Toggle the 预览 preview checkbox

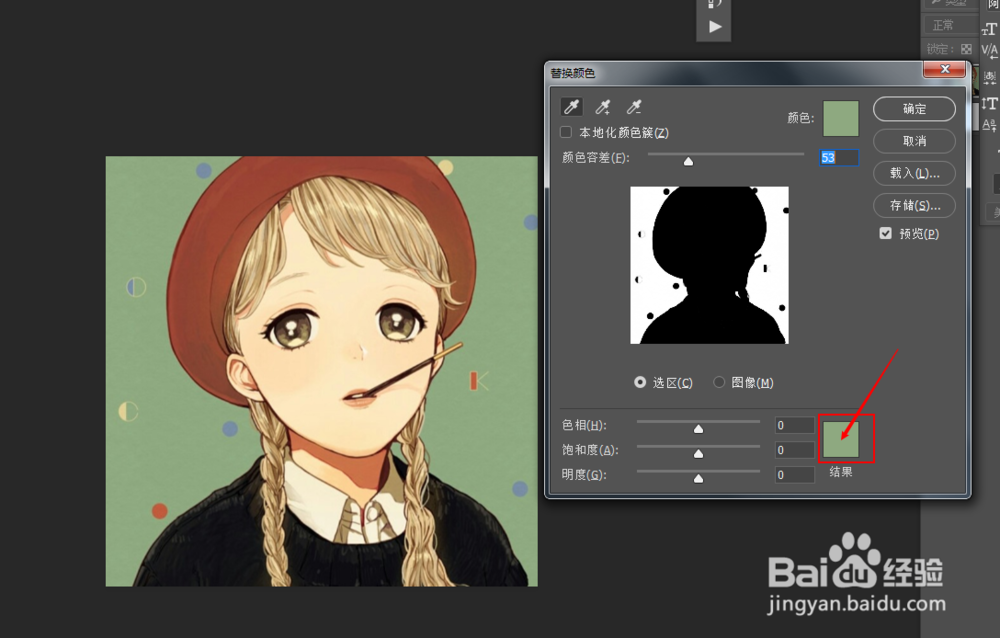click(x=885, y=234)
